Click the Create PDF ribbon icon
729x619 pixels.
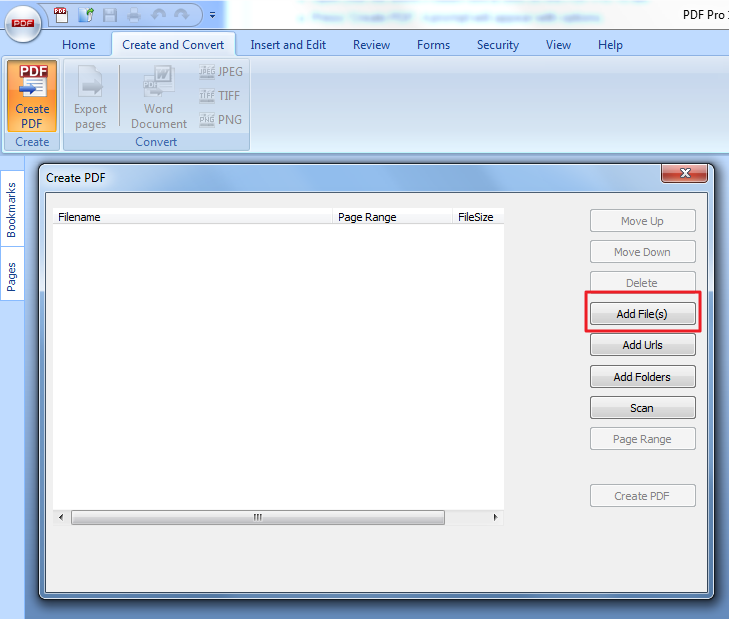pyautogui.click(x=32, y=96)
